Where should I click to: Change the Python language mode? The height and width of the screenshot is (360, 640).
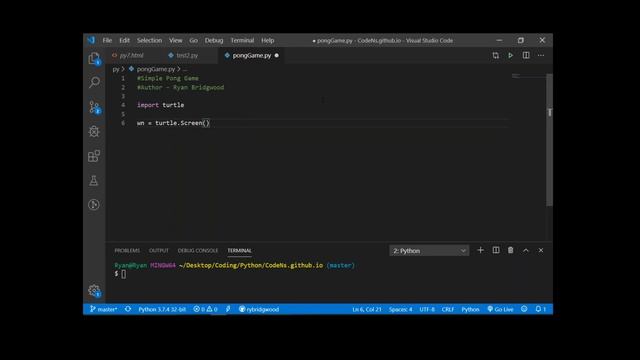click(x=470, y=309)
